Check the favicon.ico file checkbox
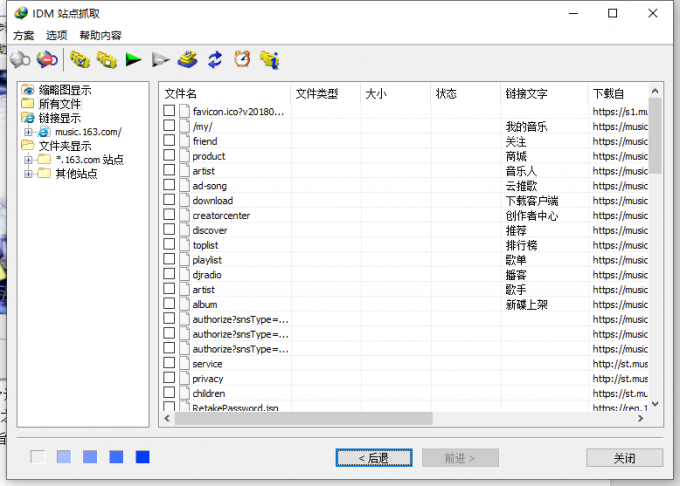This screenshot has height=486, width=680. 169,111
